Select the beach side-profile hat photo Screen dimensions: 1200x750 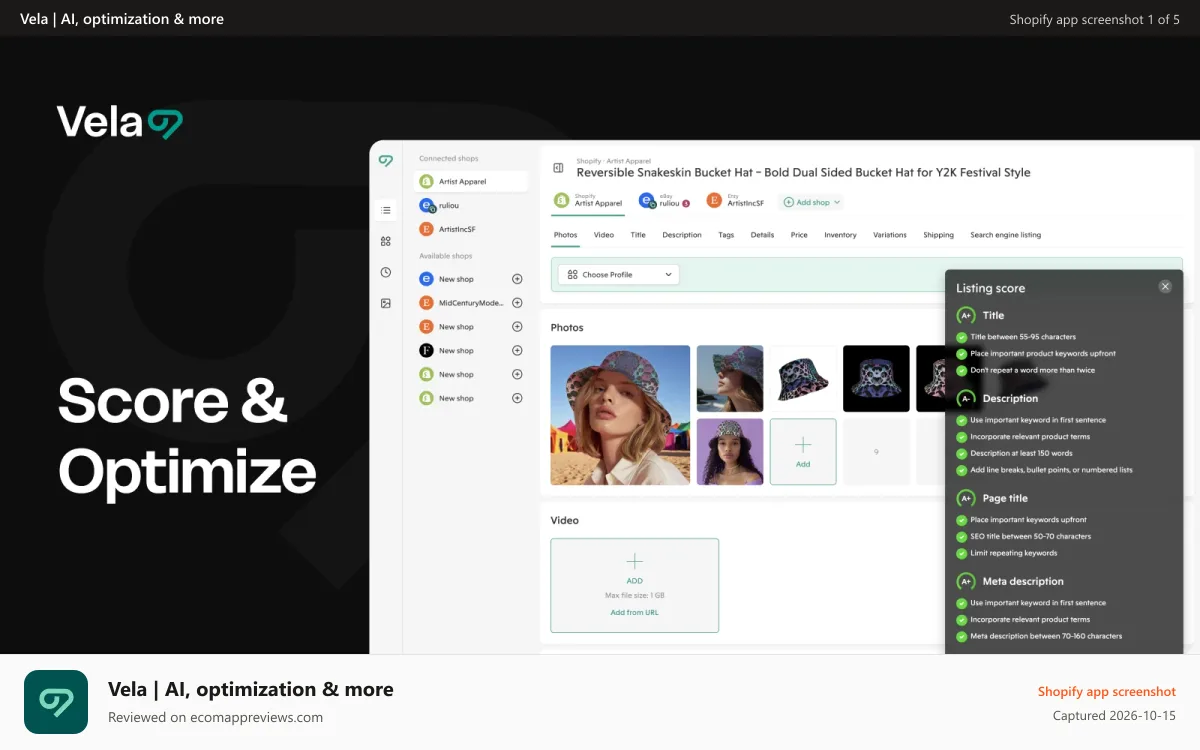click(730, 379)
